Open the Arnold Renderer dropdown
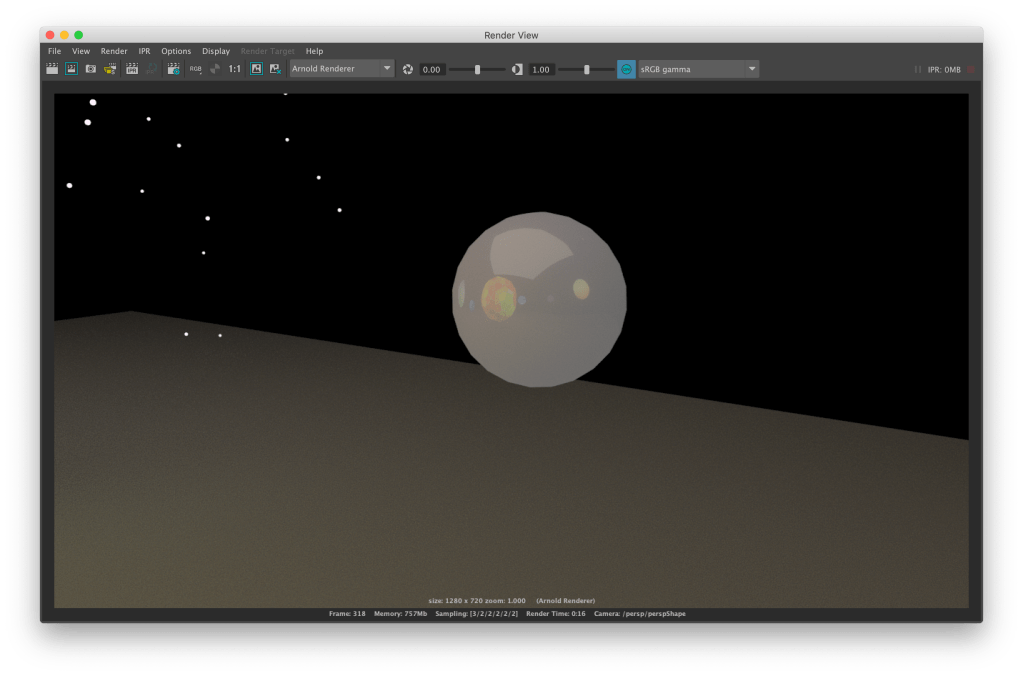 click(x=342, y=69)
